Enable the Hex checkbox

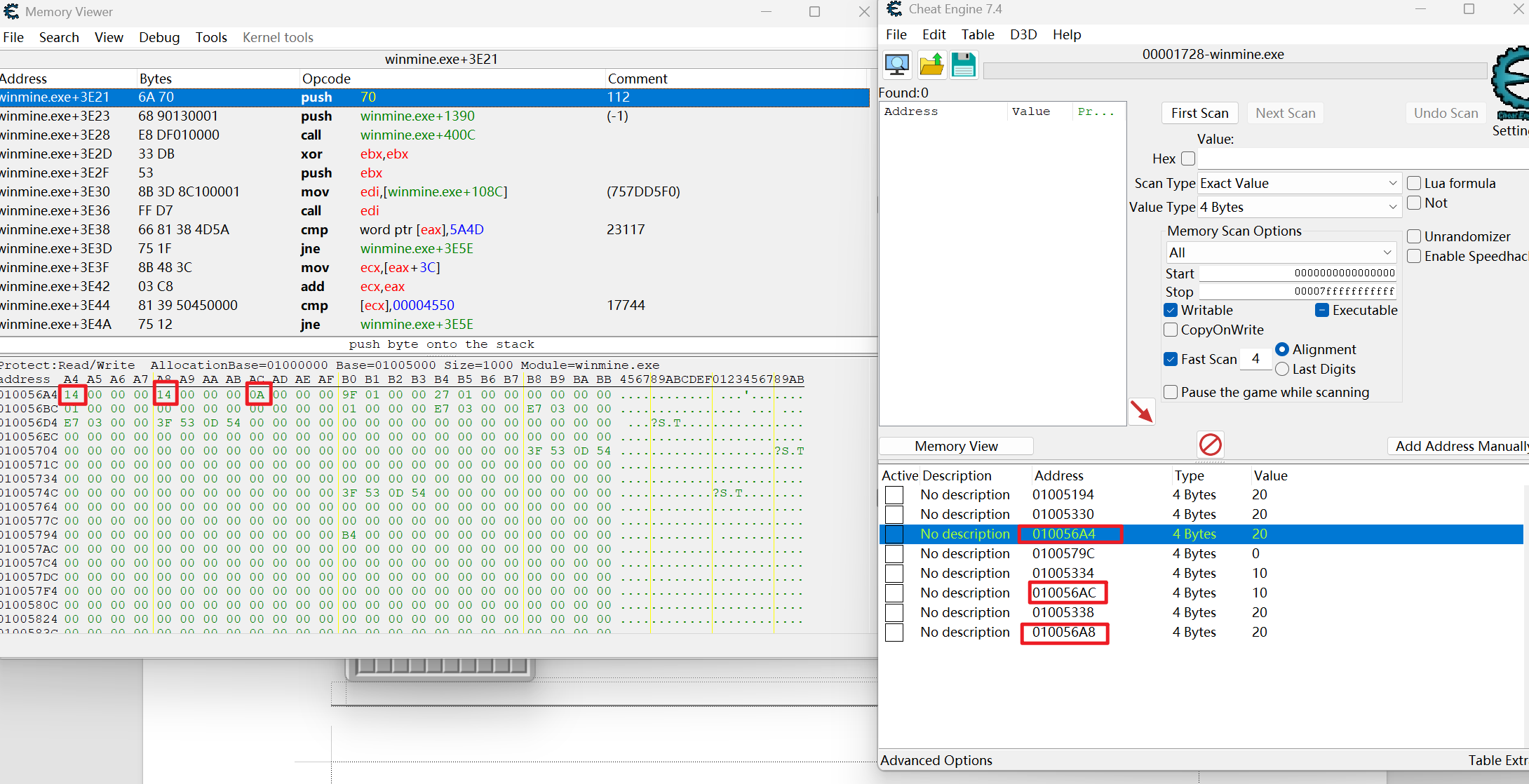click(1188, 158)
